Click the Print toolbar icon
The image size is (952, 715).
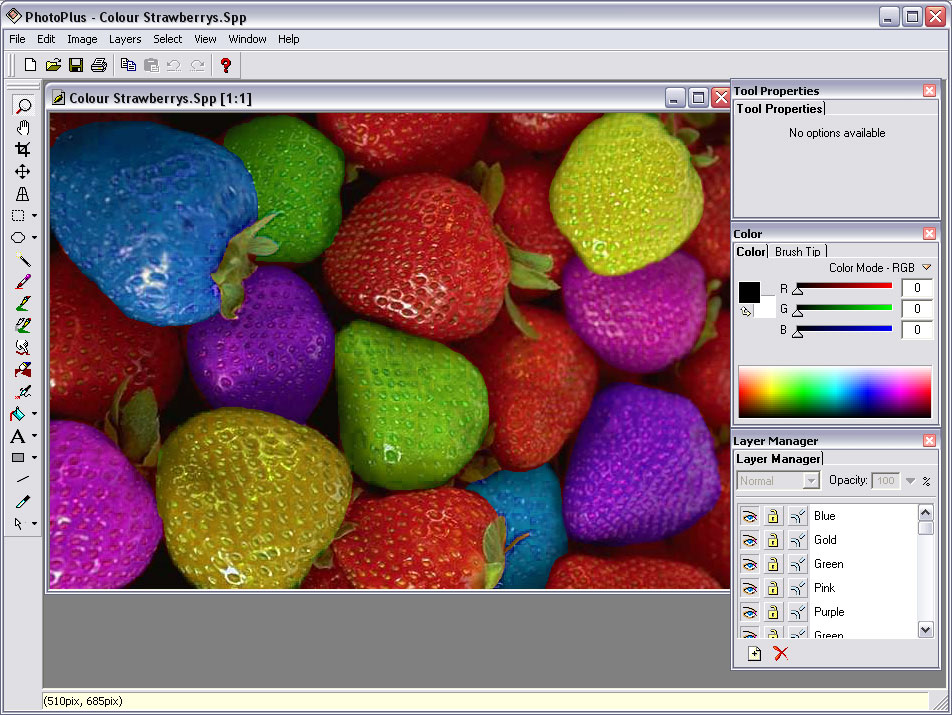pos(99,65)
